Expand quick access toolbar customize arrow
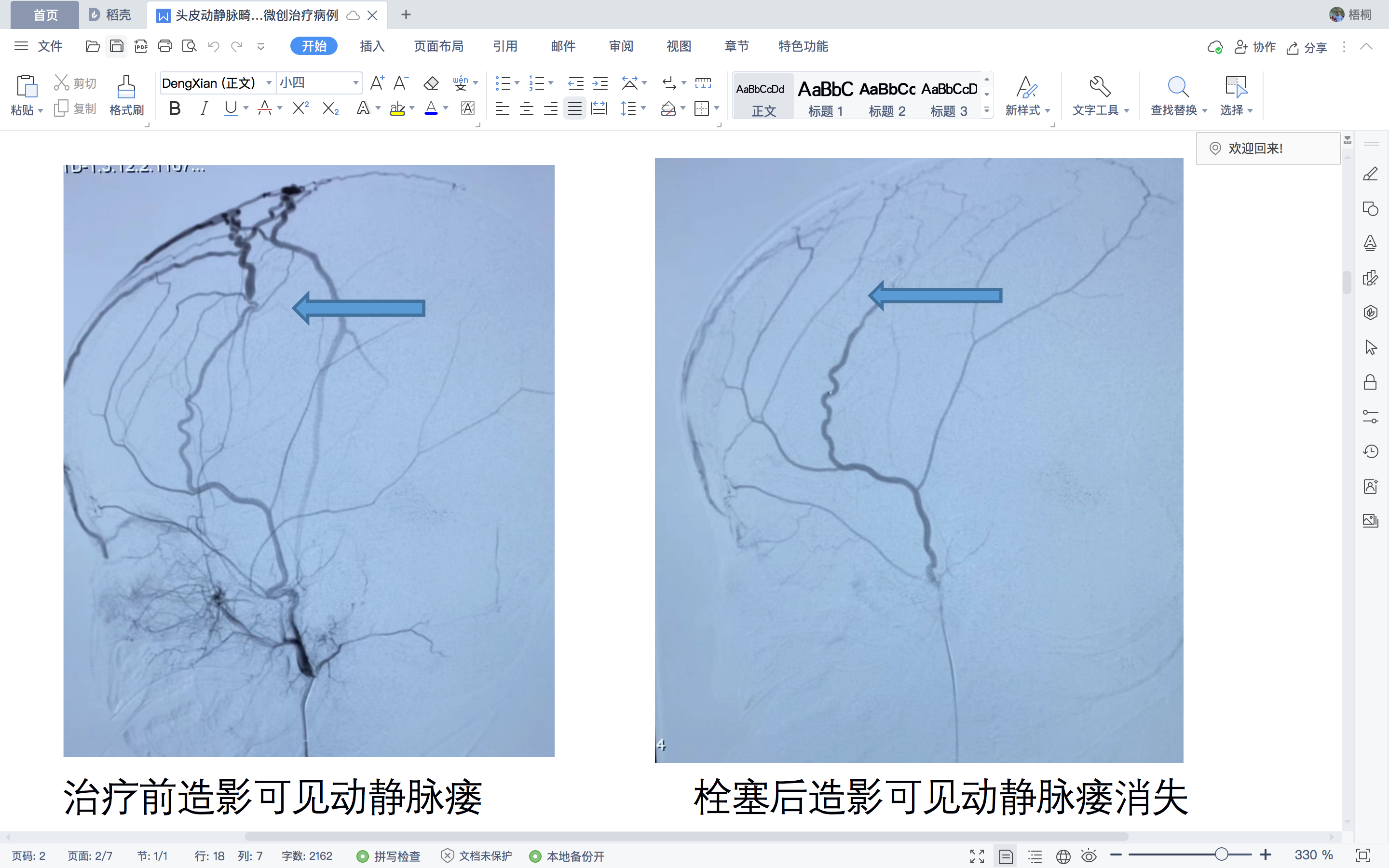 [x=260, y=46]
